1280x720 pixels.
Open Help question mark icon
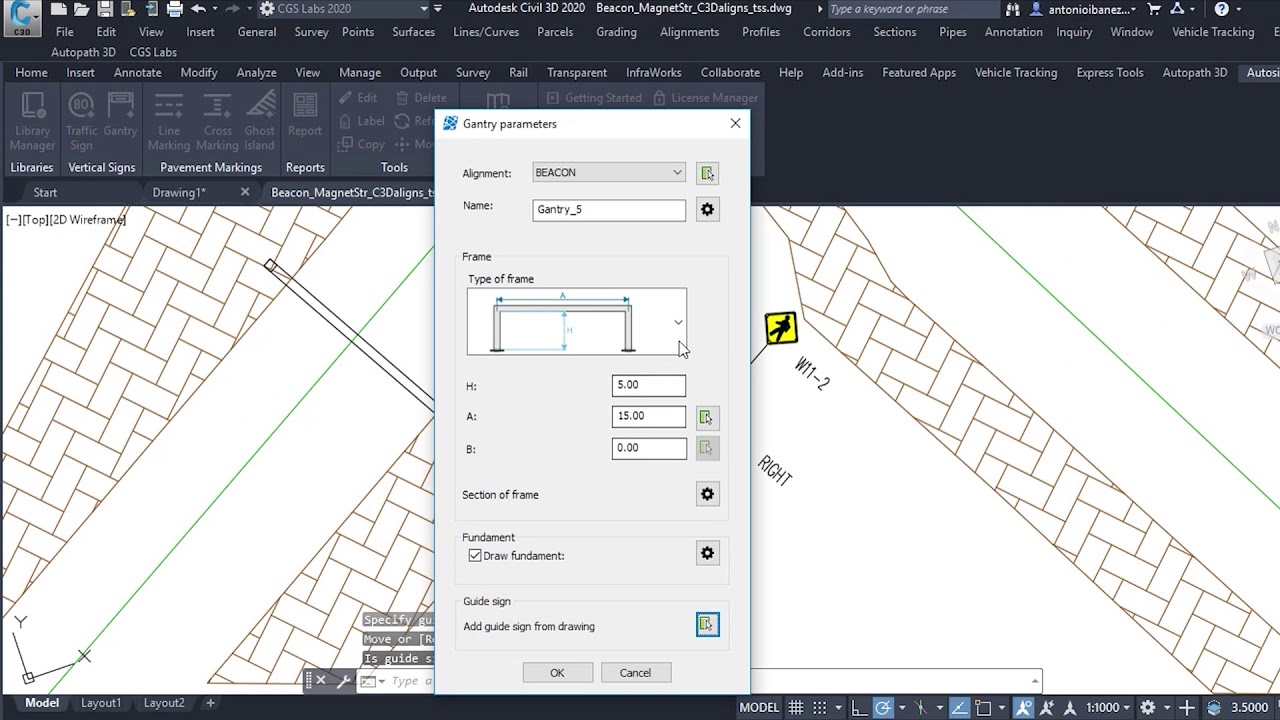pos(1222,9)
